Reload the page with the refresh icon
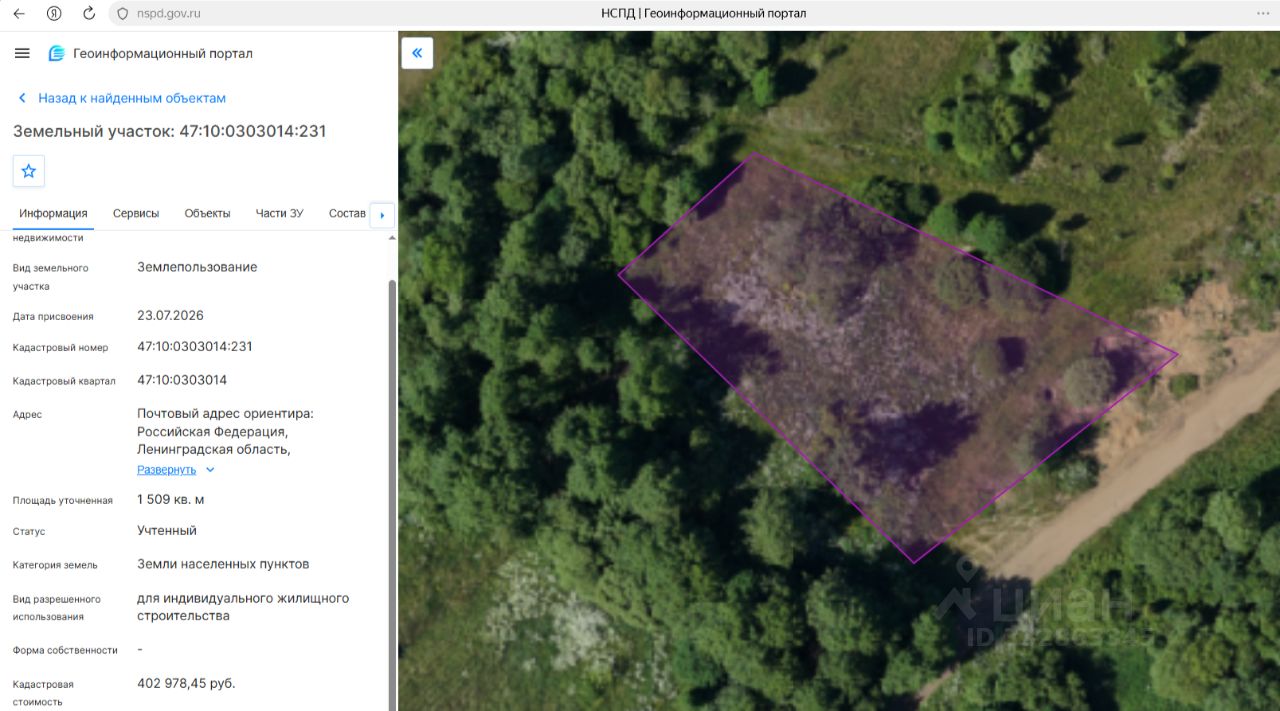The image size is (1280, 711). click(89, 13)
